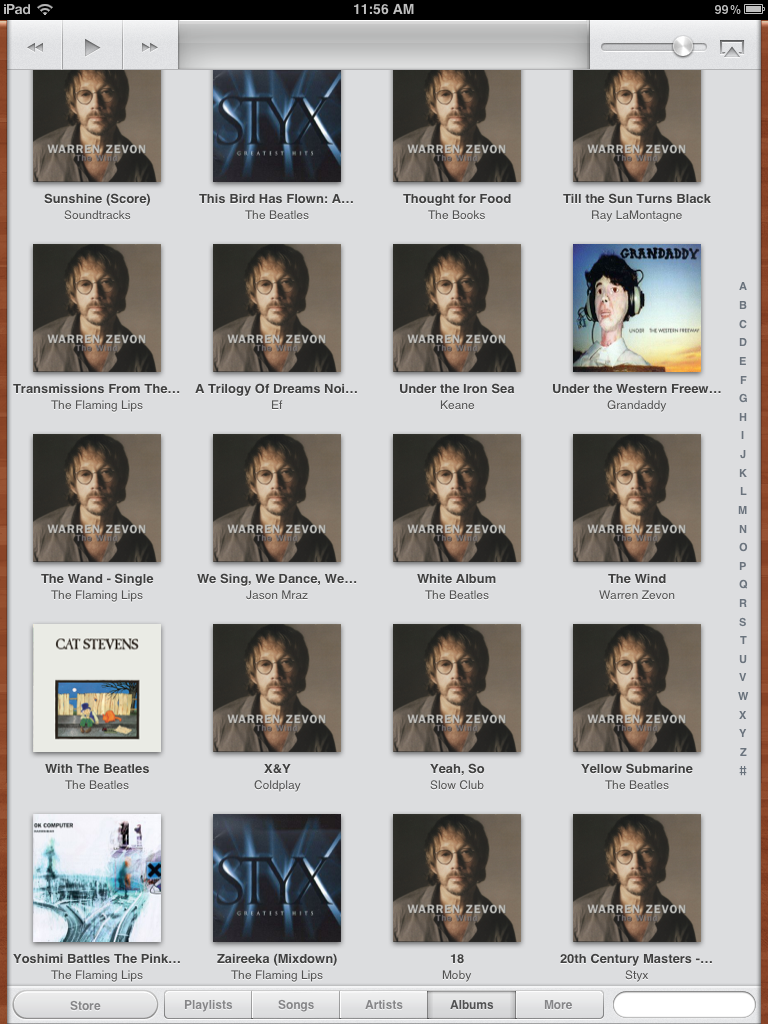Viewport: 768px width, 1024px height.
Task: Tap the Ef artist label
Action: tap(277, 405)
